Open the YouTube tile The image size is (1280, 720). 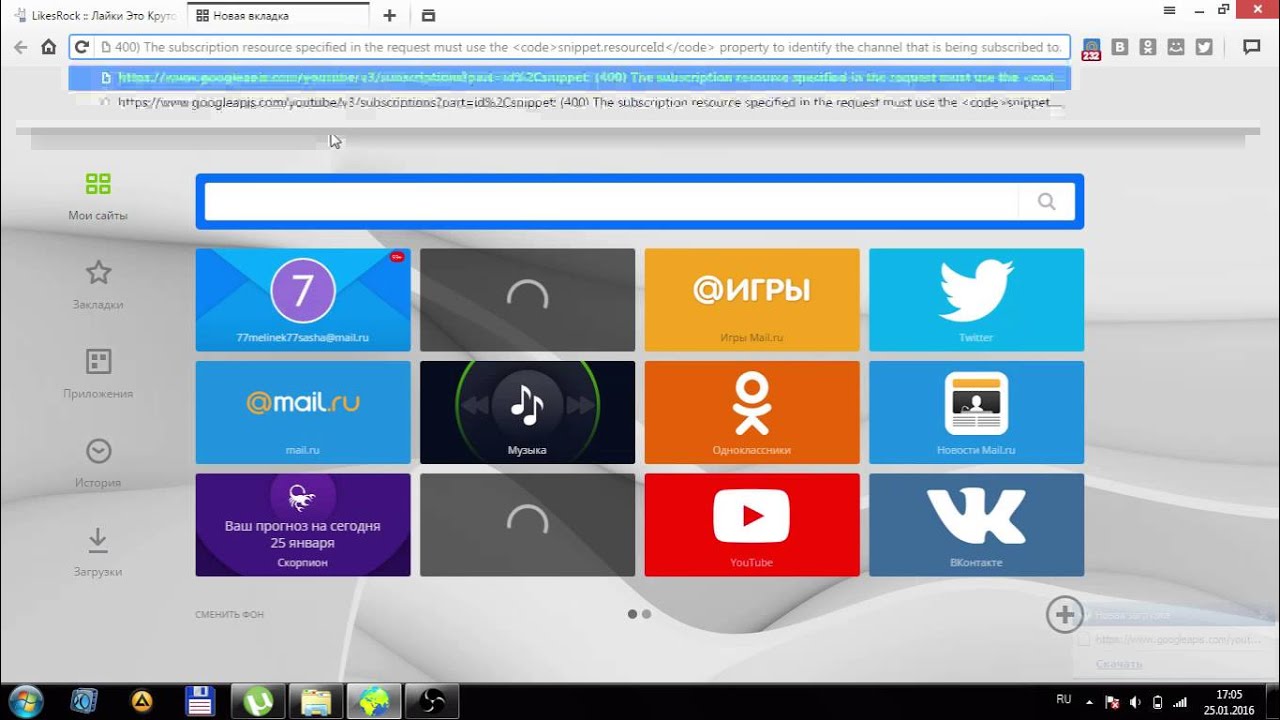pos(752,525)
